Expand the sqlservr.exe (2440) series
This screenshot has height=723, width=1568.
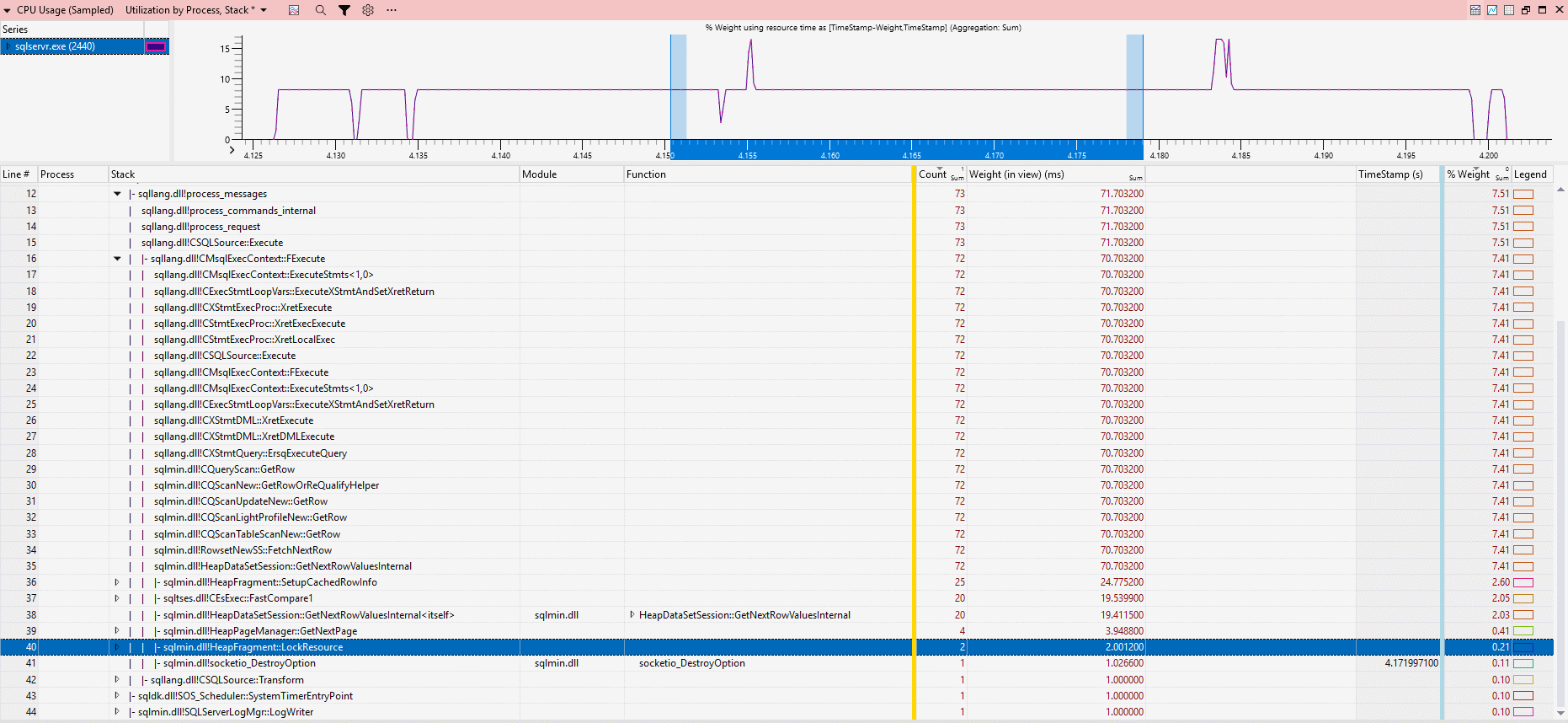point(8,46)
